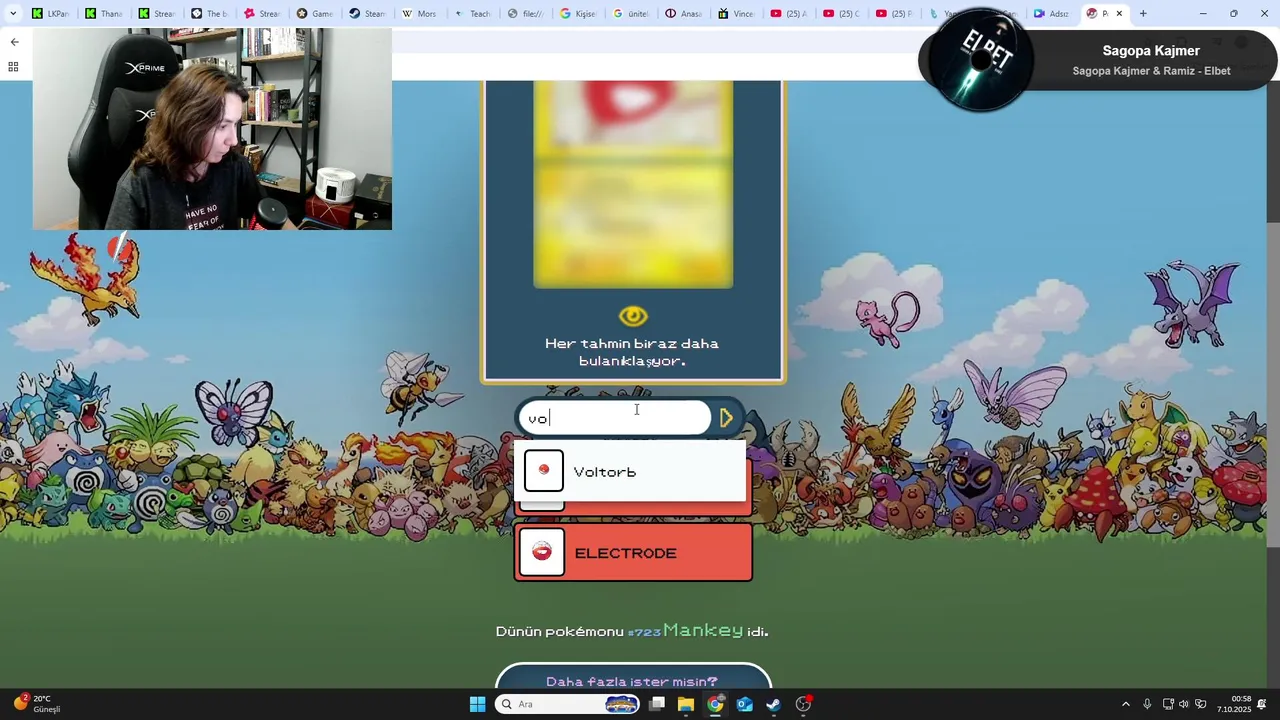Switch to the ünitel Google tab

(631, 14)
